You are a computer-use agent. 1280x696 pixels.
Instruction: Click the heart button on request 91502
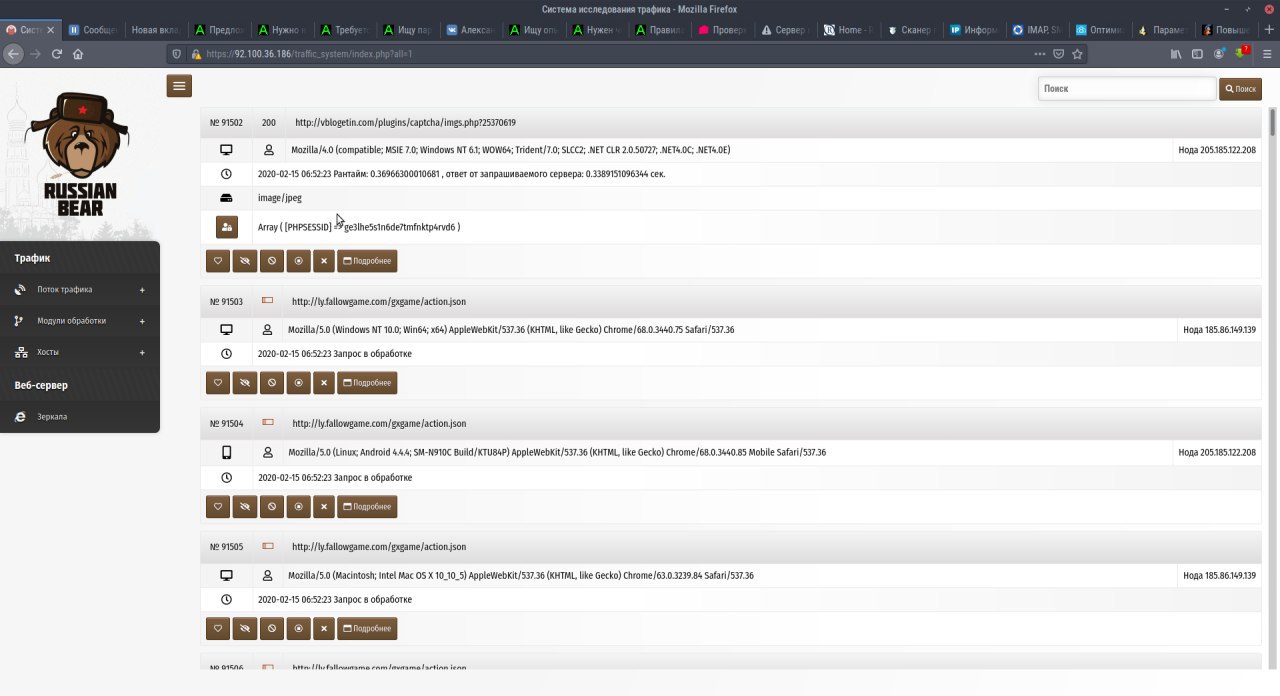point(218,261)
